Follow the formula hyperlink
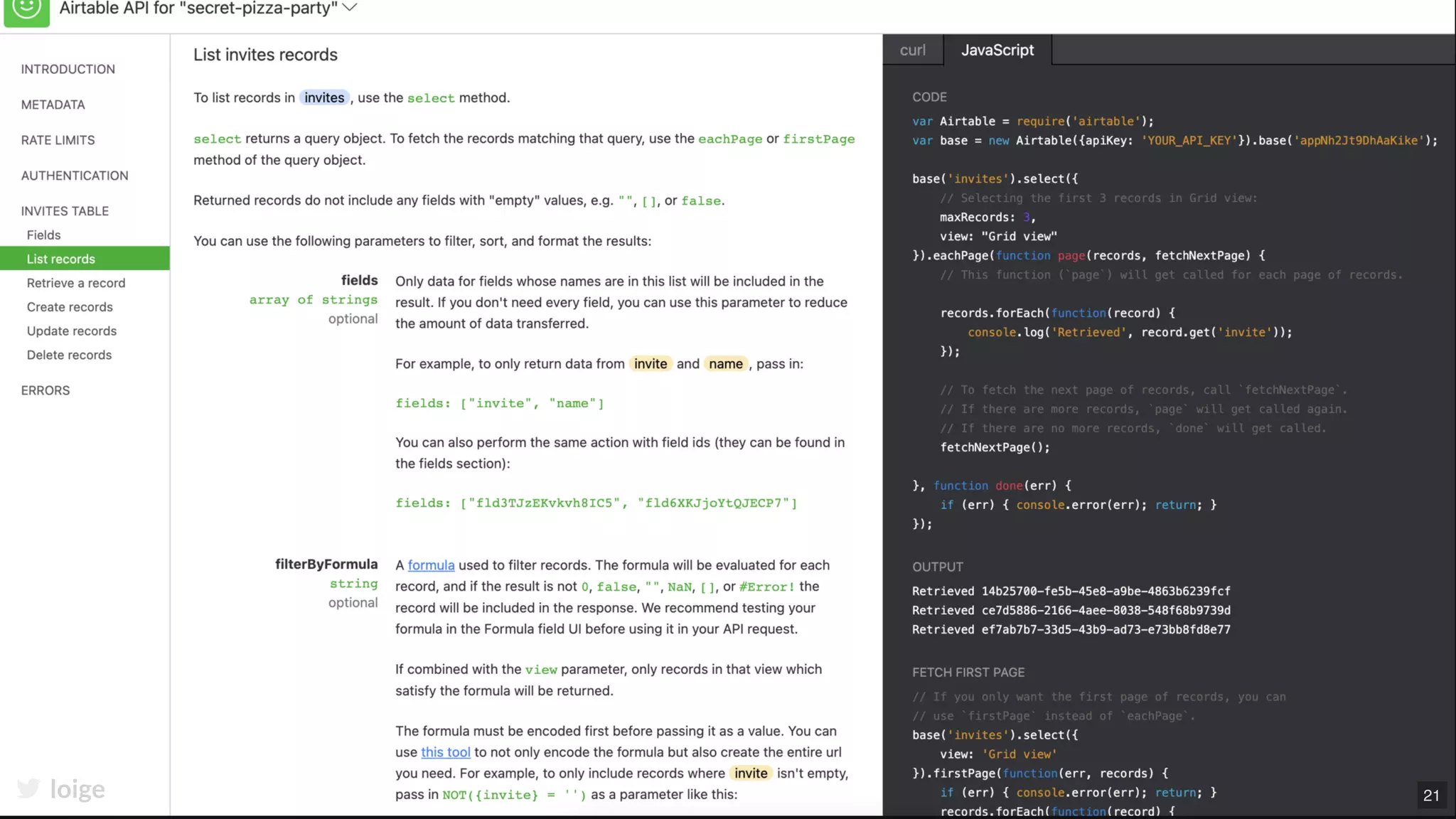 (431, 565)
